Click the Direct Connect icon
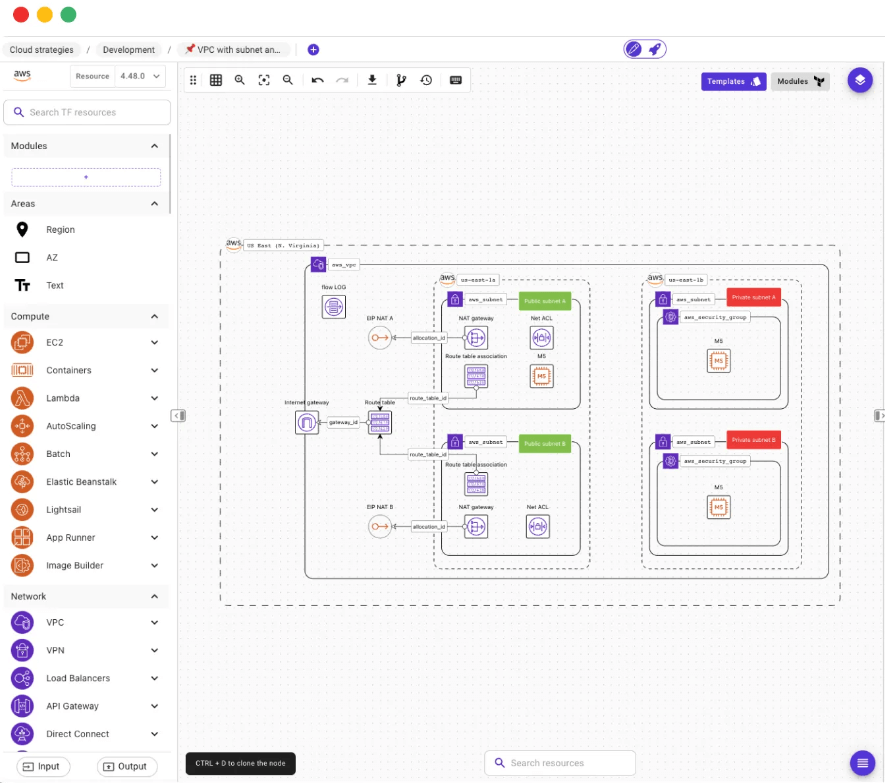This screenshot has height=783, width=885. click(x=23, y=734)
